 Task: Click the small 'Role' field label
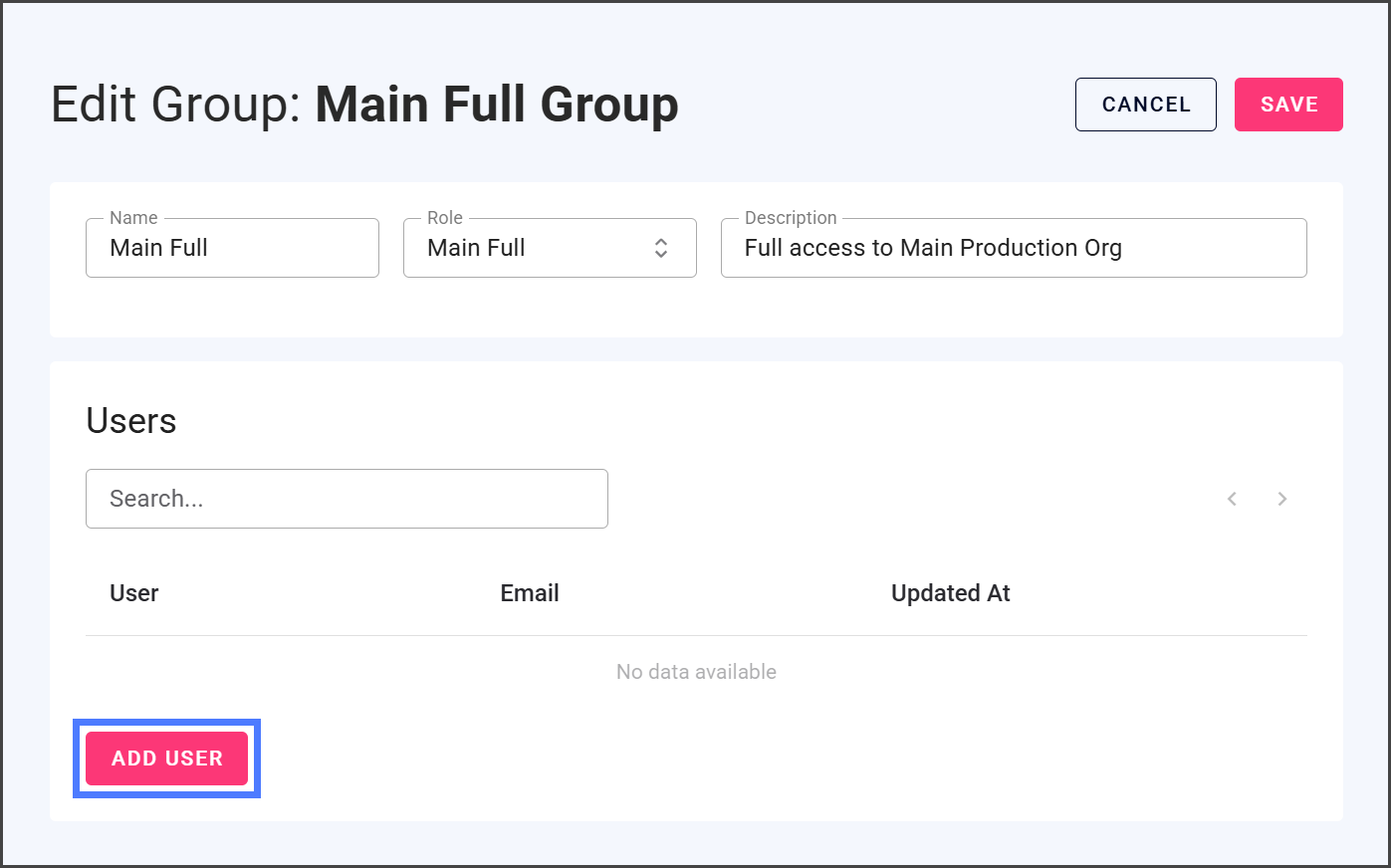(x=445, y=218)
